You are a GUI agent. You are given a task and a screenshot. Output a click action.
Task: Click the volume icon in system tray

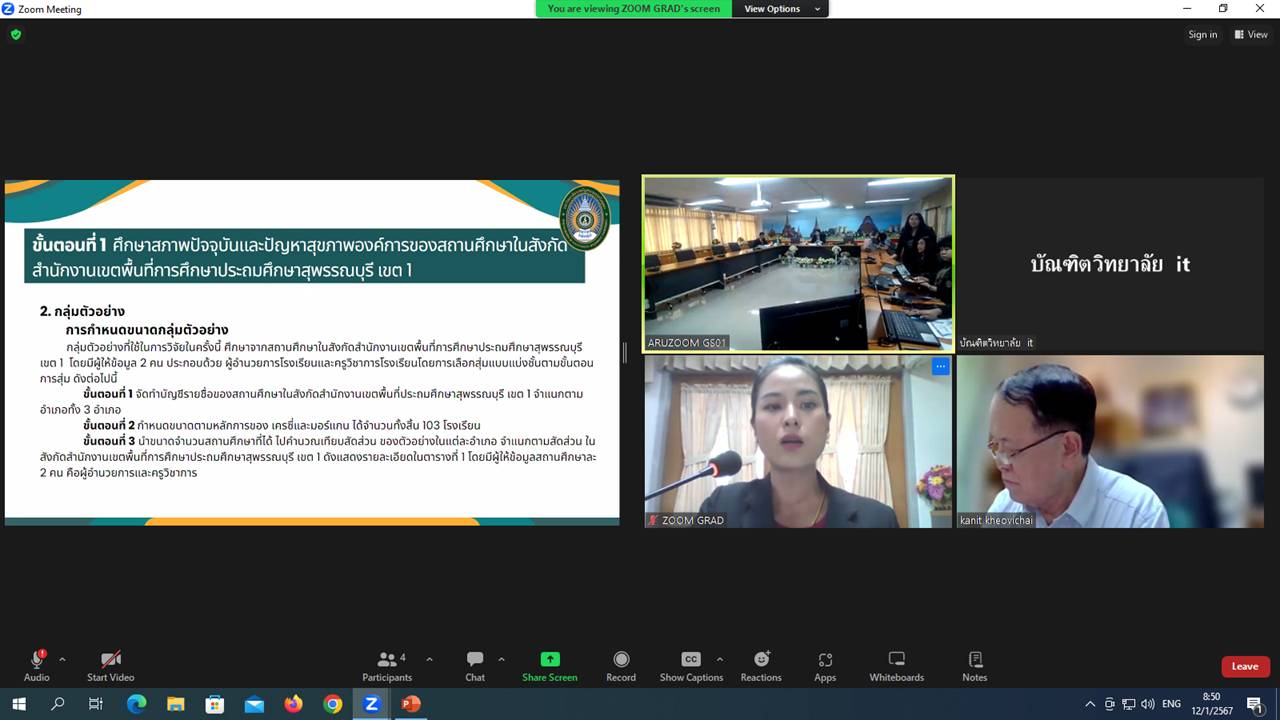[x=1147, y=704]
